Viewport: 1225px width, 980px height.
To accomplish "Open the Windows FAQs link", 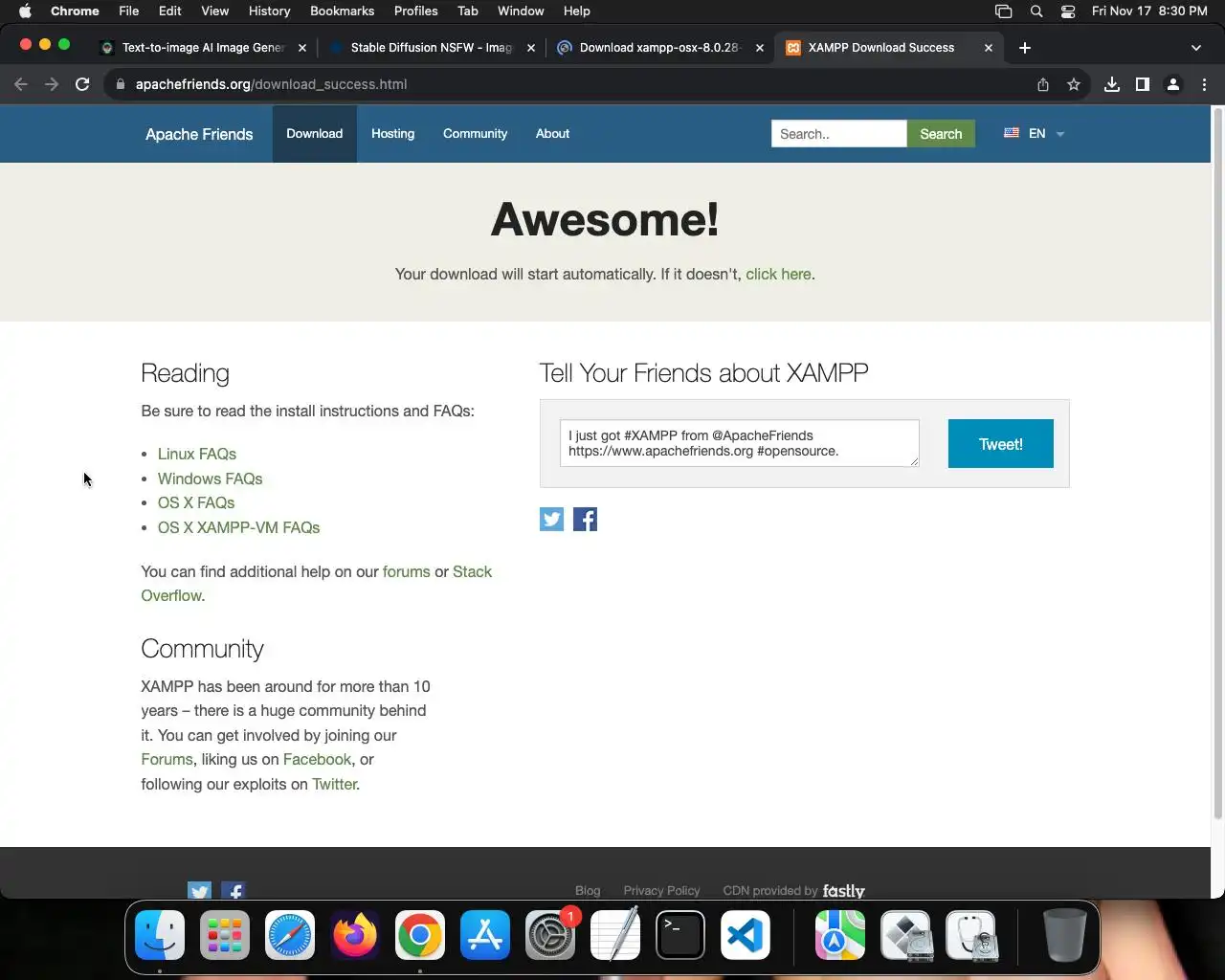I will pyautogui.click(x=210, y=479).
